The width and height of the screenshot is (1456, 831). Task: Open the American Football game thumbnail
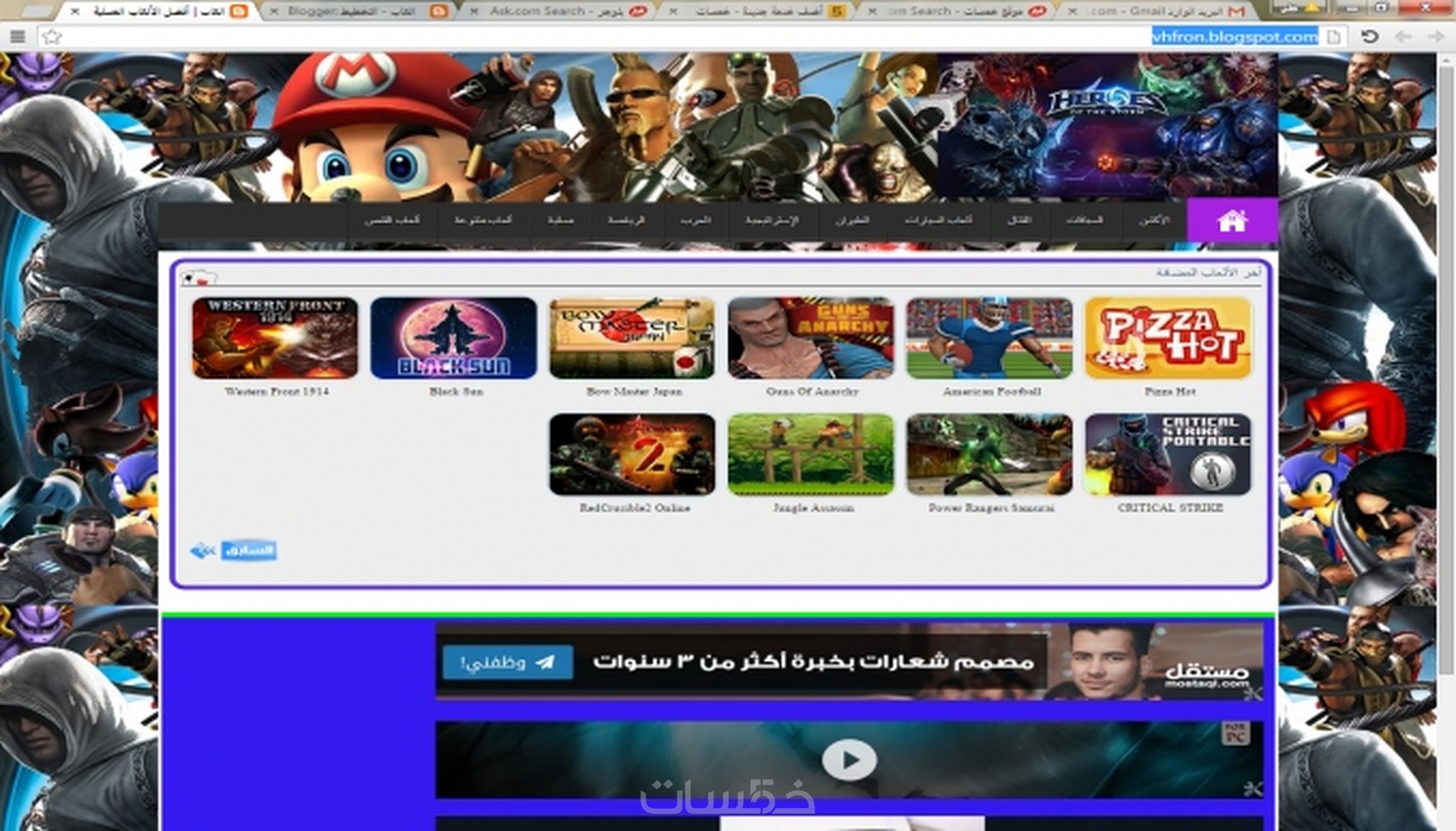click(989, 338)
